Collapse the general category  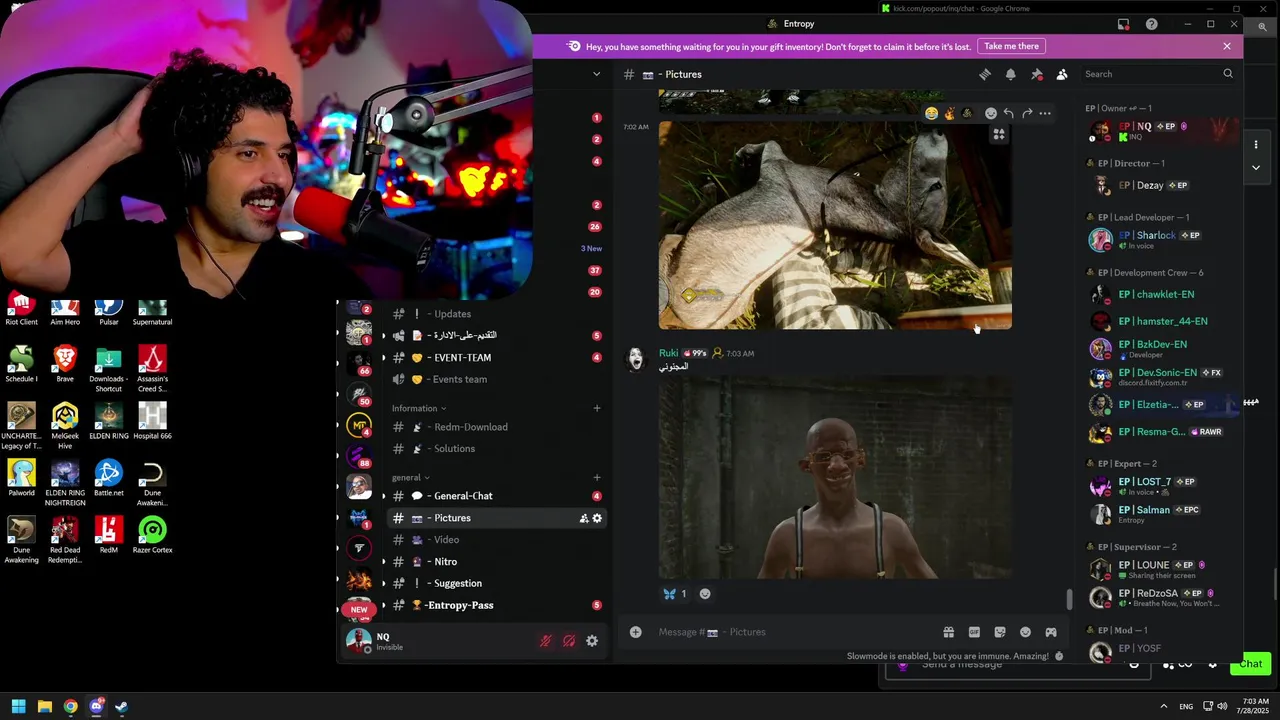coord(411,477)
